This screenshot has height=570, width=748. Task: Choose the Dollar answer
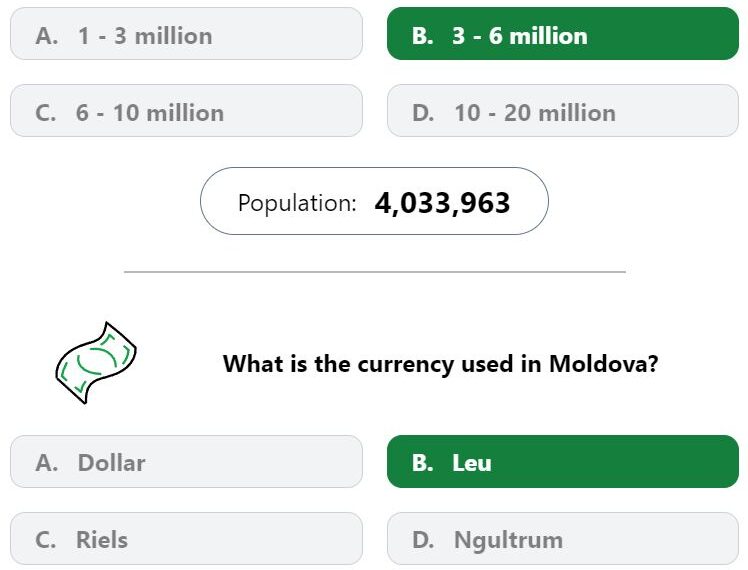[x=186, y=462]
